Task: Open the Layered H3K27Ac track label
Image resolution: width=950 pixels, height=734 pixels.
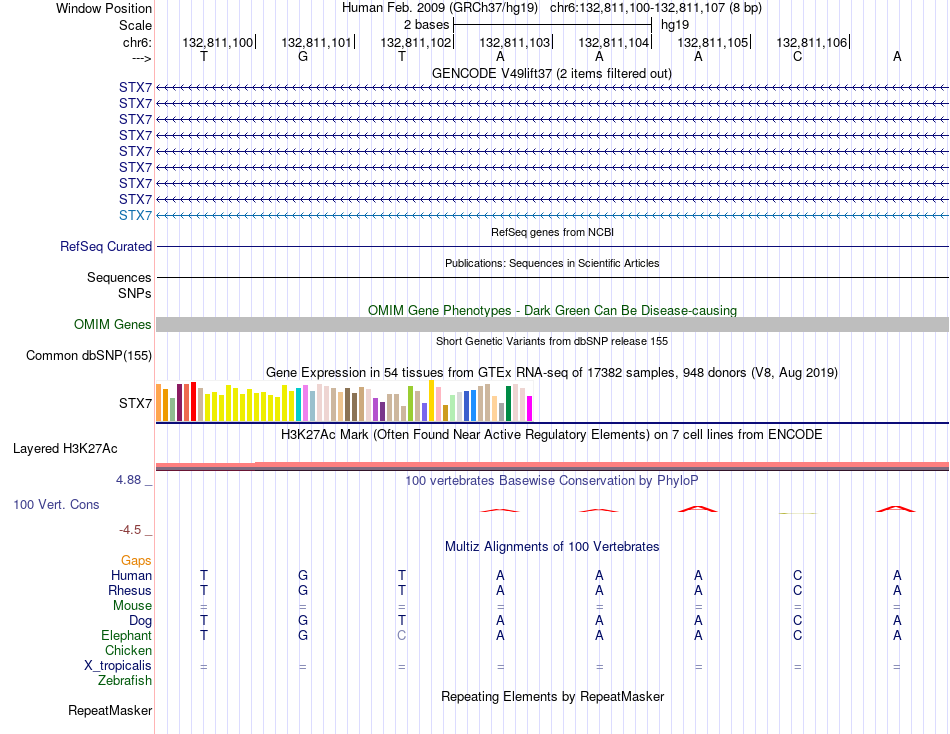Action: pyautogui.click(x=65, y=449)
